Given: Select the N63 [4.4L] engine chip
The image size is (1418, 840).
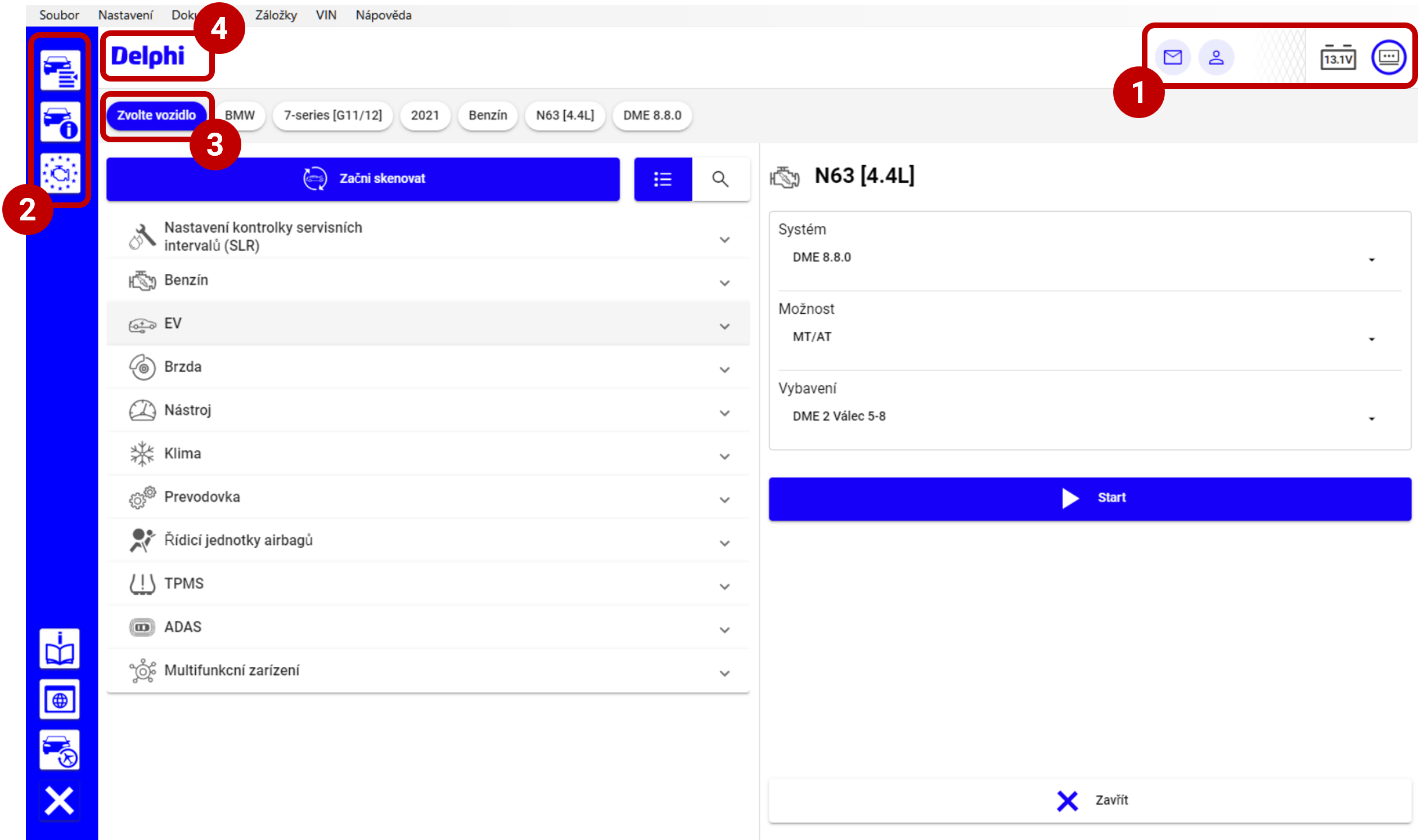Looking at the screenshot, I should [565, 115].
